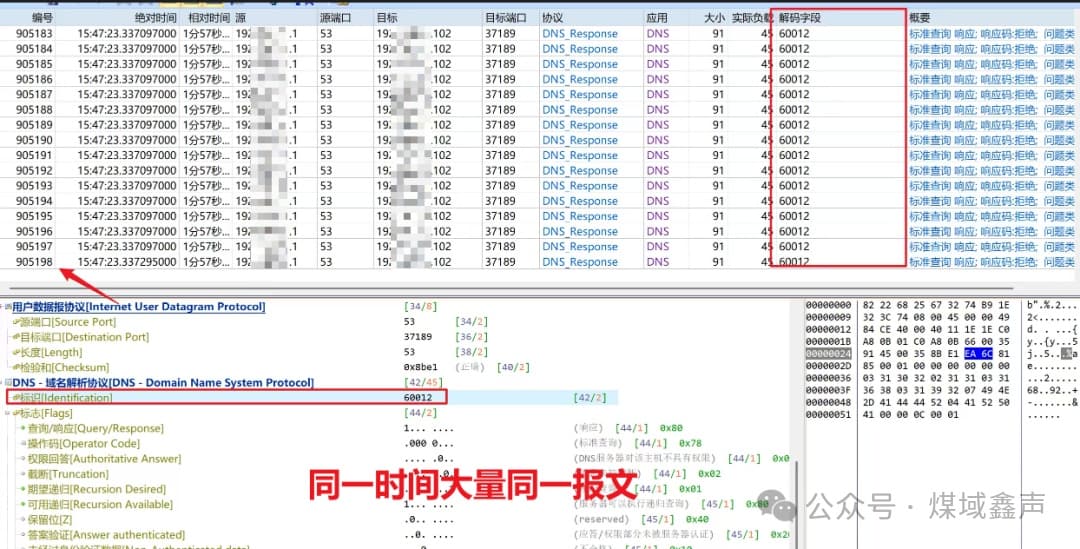Click the bullet icon beside Truncation
1080x549 pixels.
(22, 474)
